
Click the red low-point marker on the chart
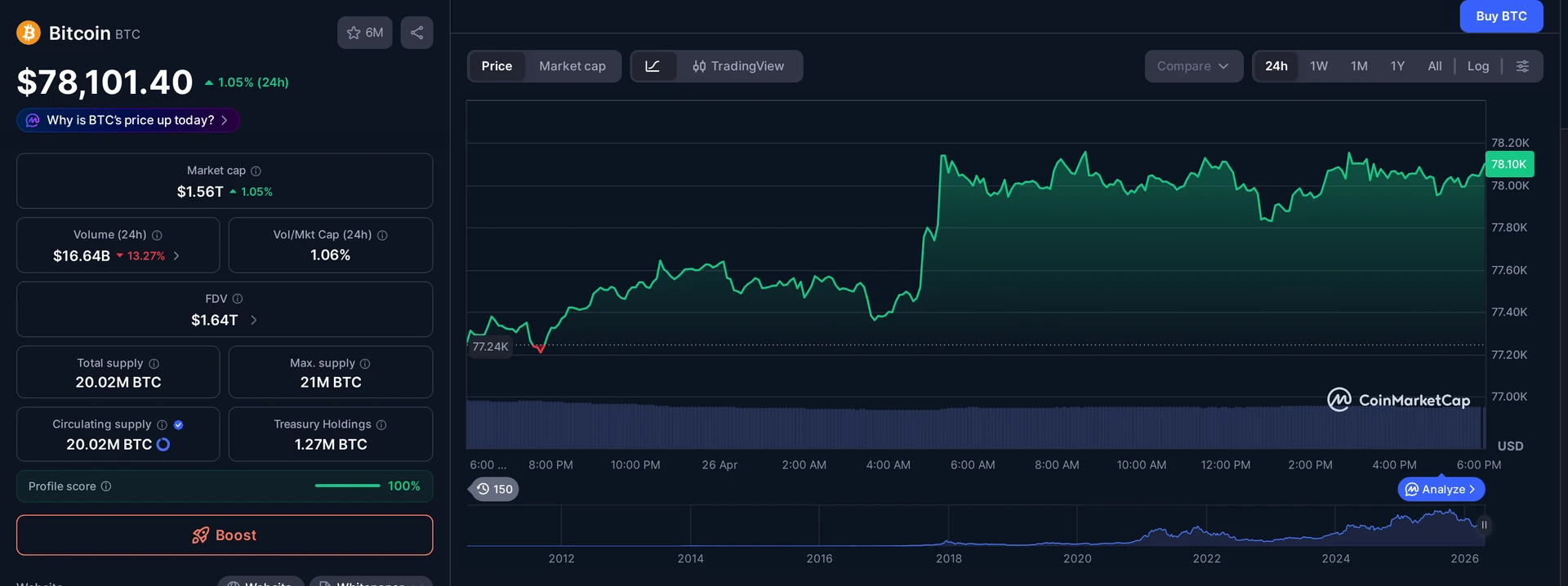(x=540, y=349)
